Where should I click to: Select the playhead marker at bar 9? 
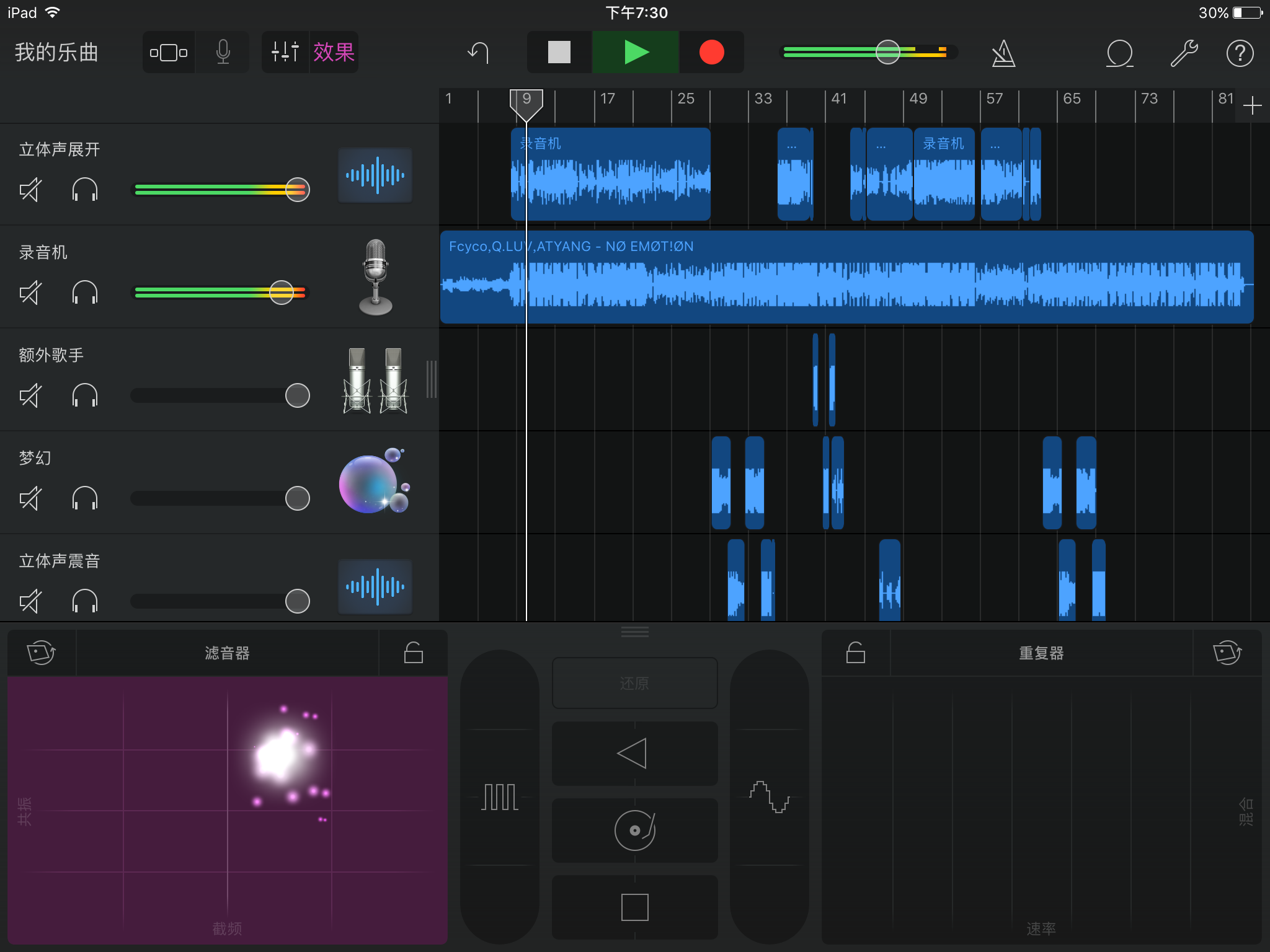click(x=526, y=104)
